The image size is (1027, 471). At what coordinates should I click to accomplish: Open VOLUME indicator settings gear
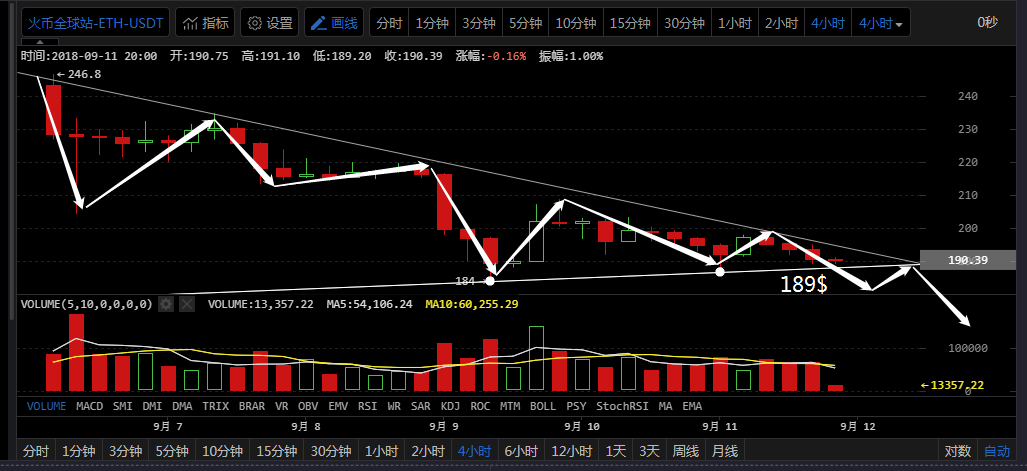166,304
